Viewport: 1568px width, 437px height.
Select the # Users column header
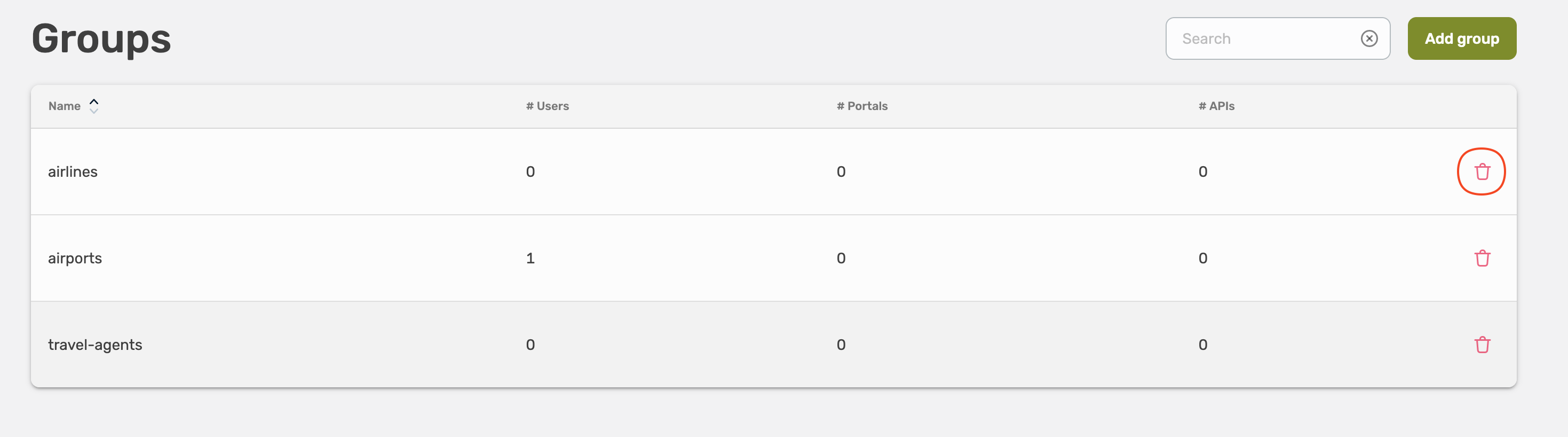pos(547,106)
